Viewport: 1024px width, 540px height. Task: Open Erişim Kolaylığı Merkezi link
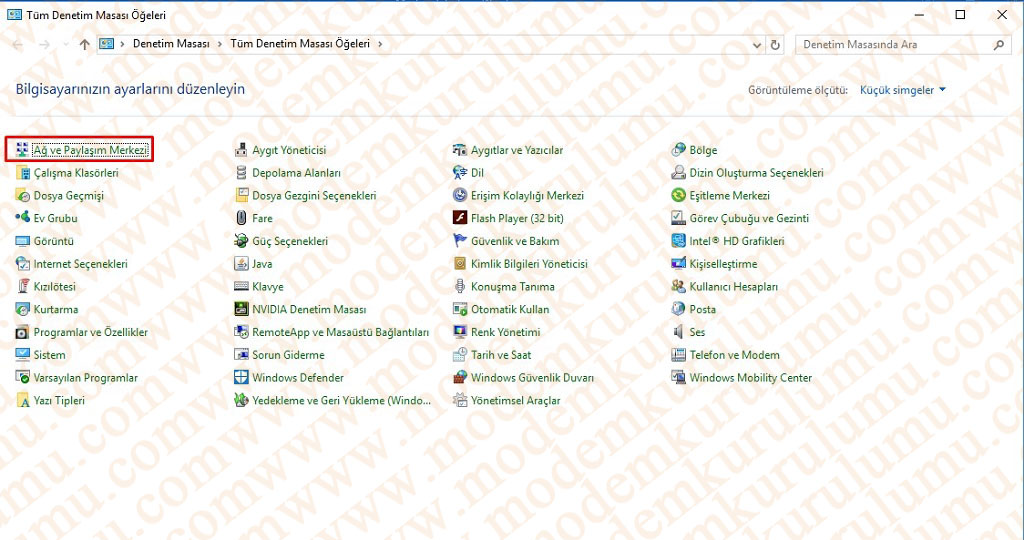pos(527,196)
